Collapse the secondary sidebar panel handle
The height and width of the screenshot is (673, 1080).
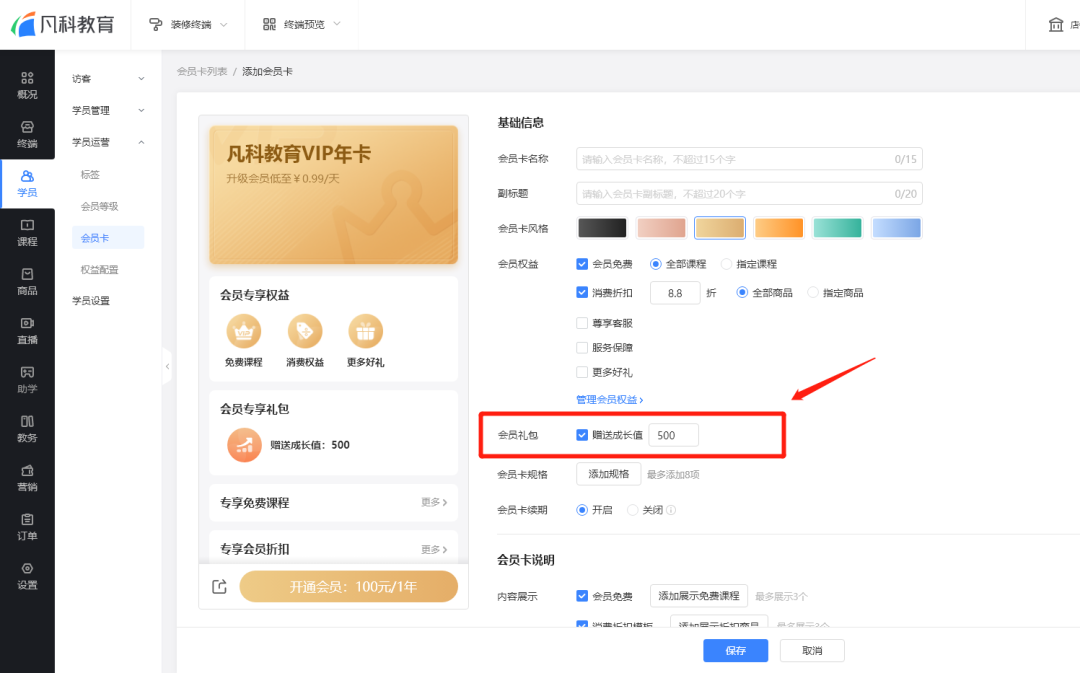[167, 366]
